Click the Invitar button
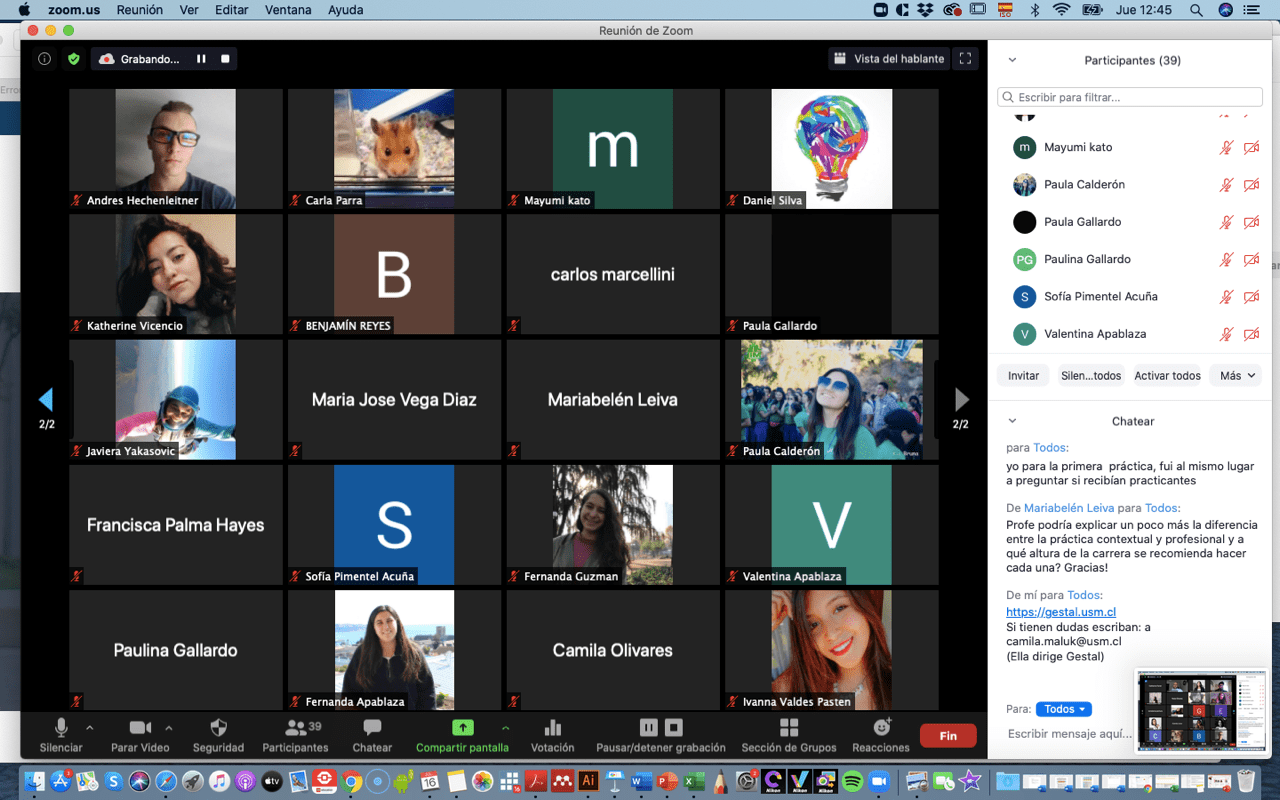Image resolution: width=1280 pixels, height=800 pixels. 1023,375
